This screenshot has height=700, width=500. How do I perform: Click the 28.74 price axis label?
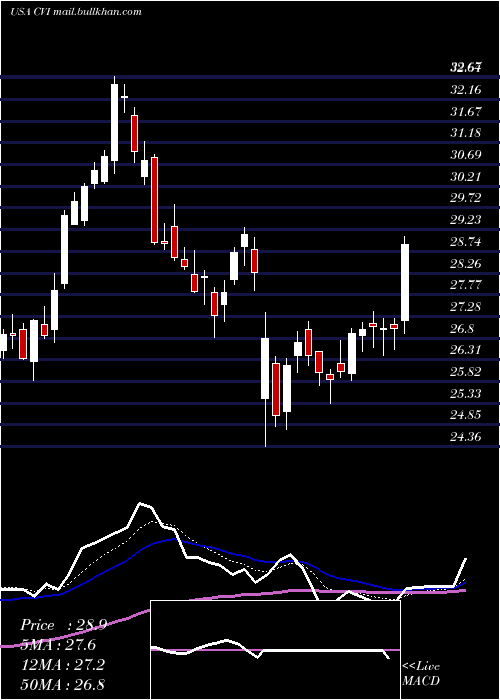tap(466, 242)
